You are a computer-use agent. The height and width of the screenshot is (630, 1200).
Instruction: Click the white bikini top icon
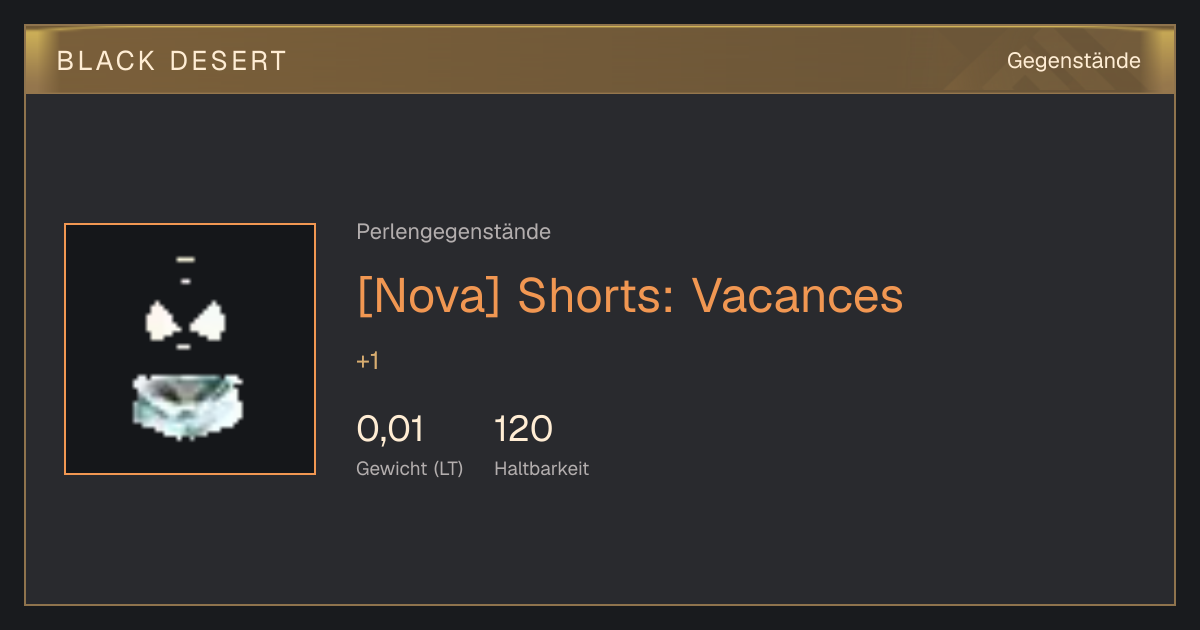pos(185,321)
